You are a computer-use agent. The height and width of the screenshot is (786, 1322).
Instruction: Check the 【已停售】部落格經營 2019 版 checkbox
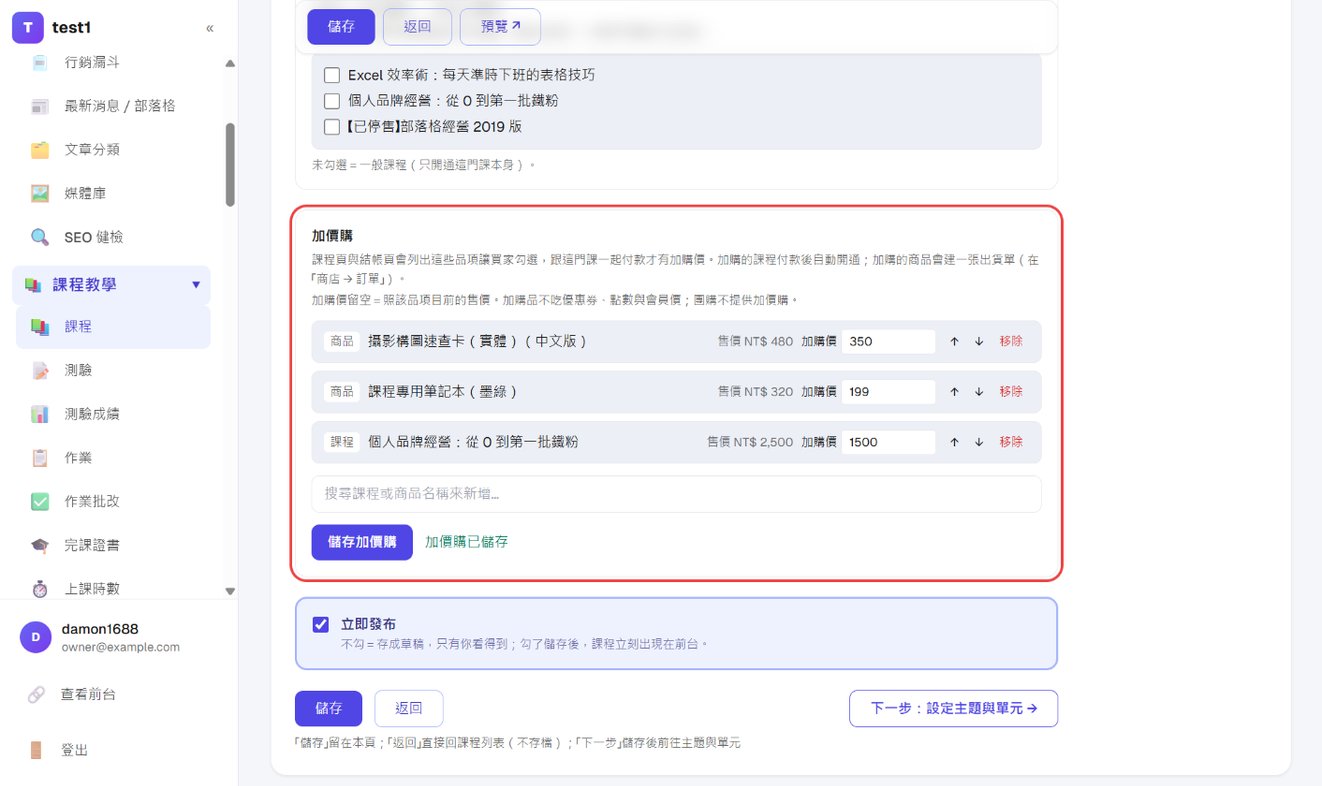coord(332,127)
